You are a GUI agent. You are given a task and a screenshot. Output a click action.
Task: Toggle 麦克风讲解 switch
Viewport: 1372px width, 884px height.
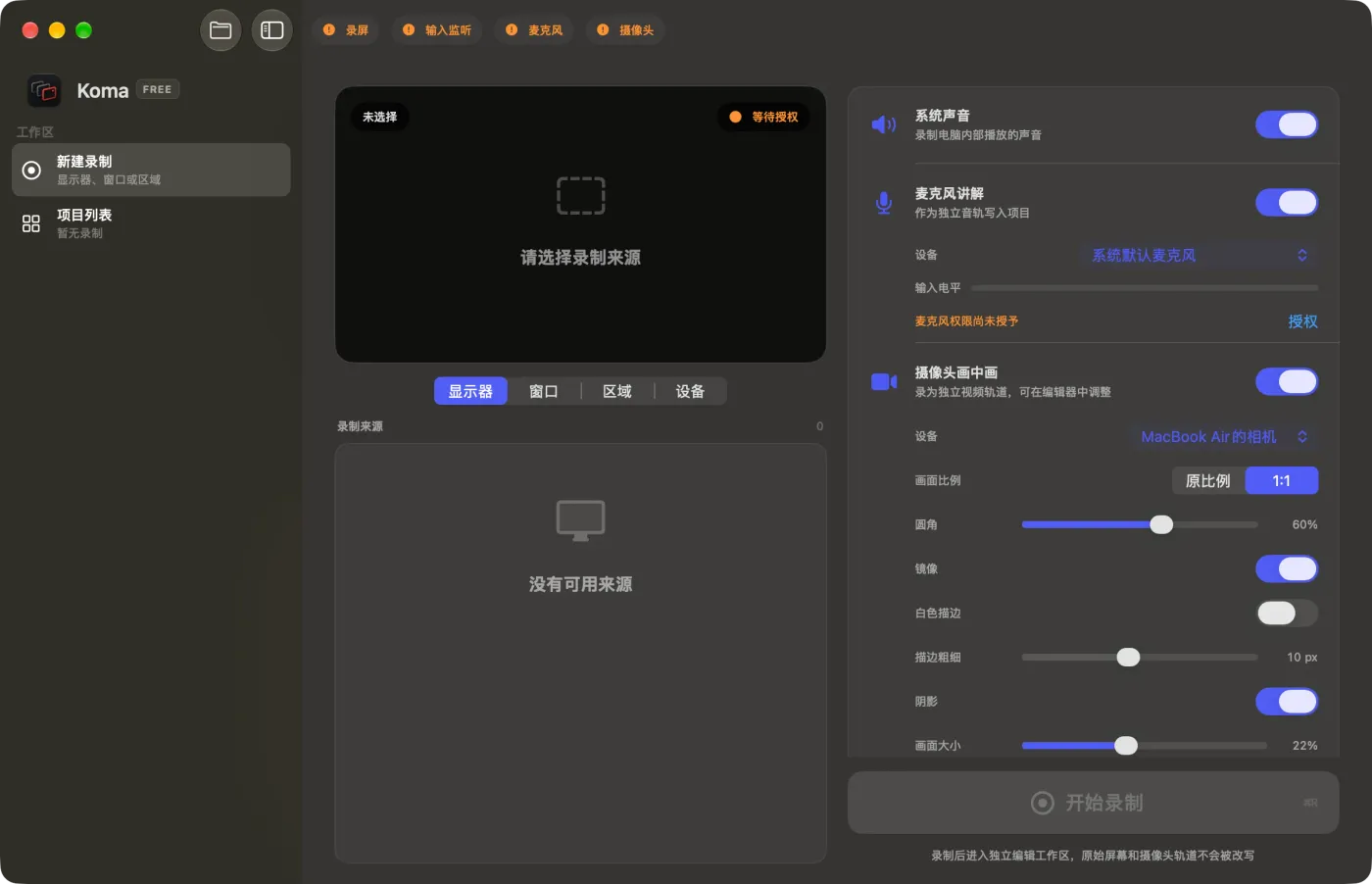pos(1287,203)
